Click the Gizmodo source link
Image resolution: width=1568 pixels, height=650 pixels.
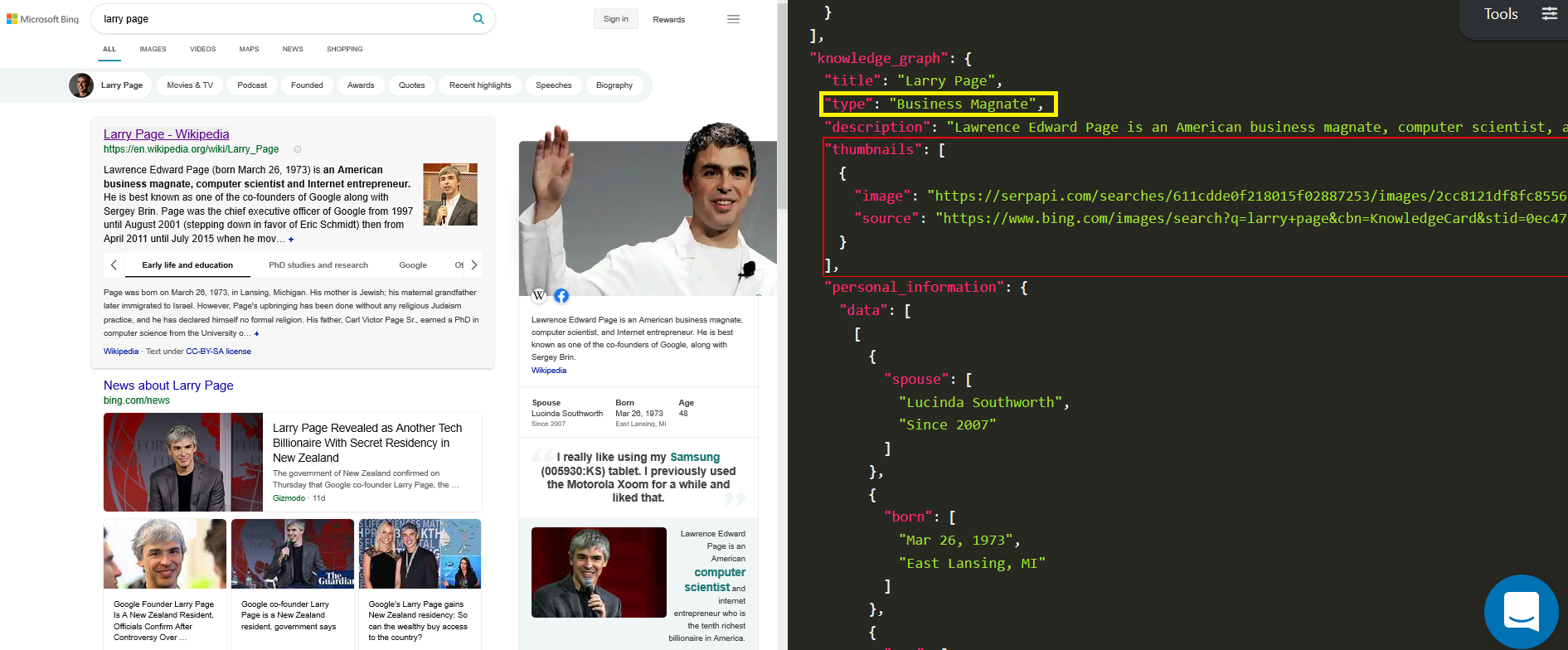289,498
